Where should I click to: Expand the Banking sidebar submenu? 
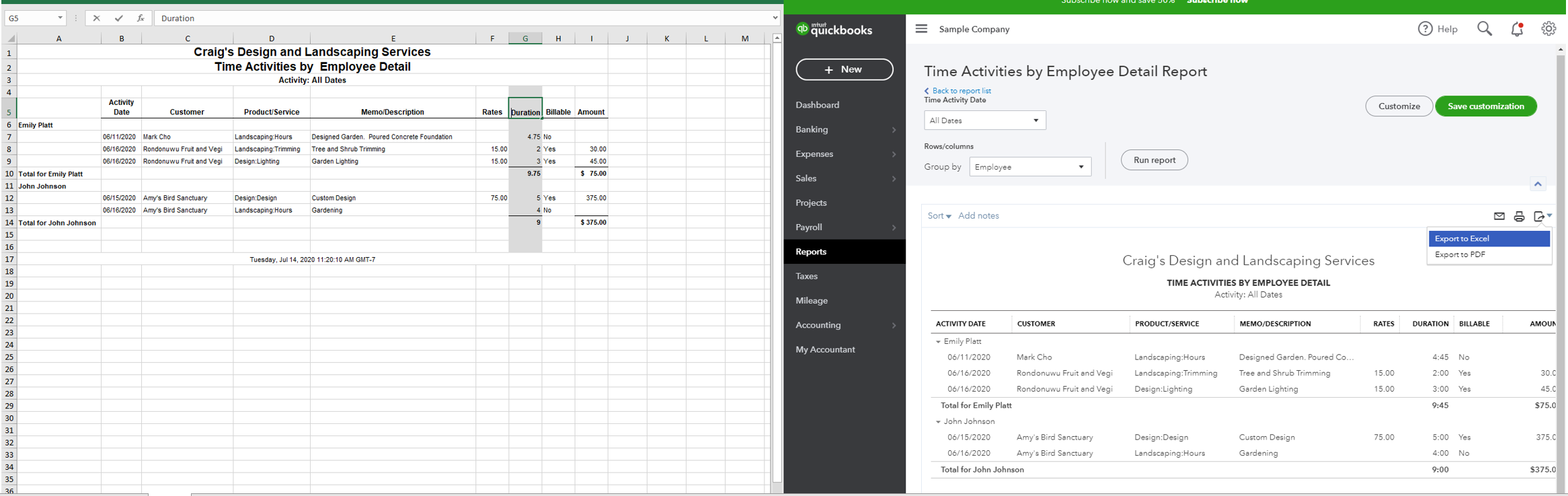894,130
